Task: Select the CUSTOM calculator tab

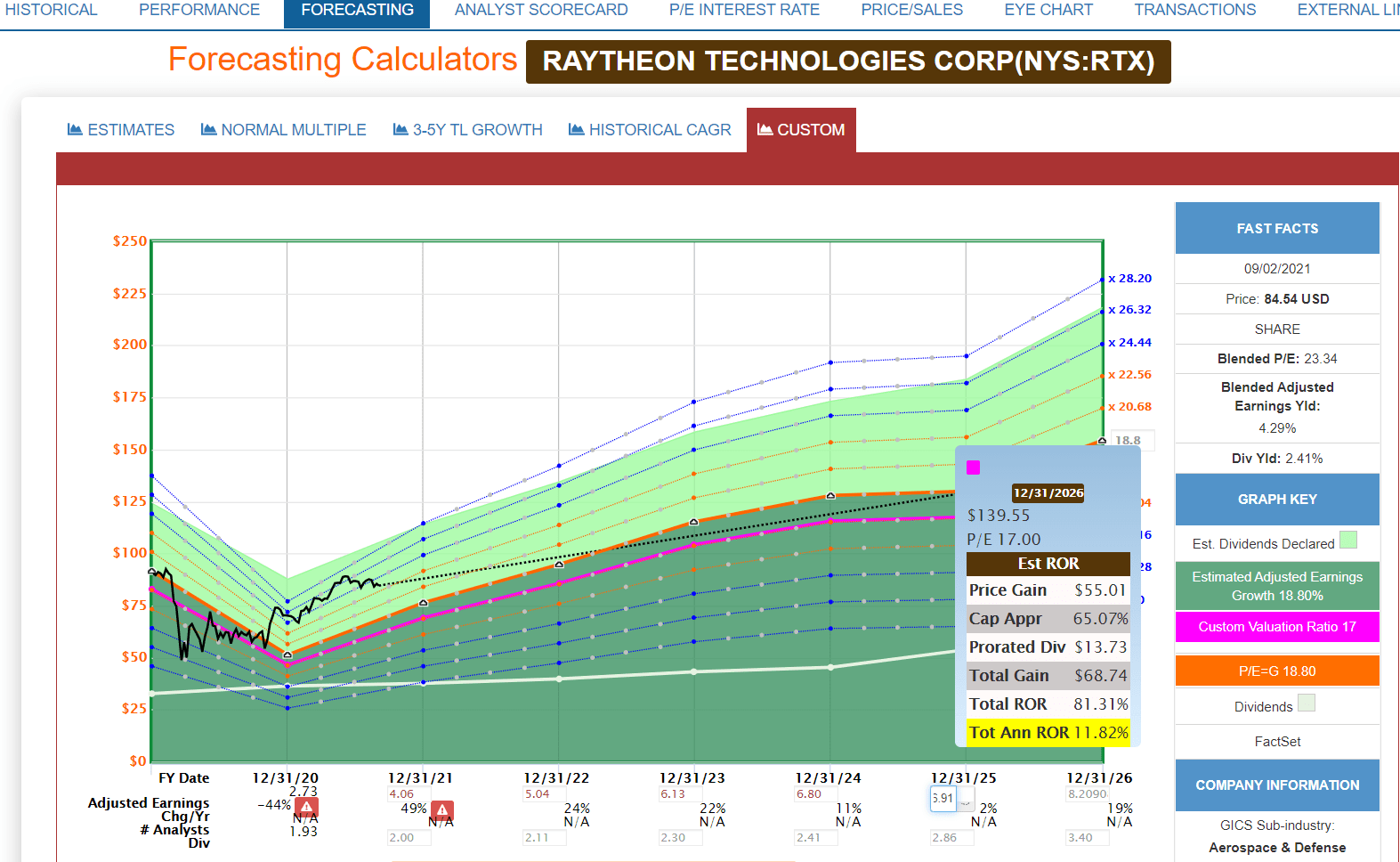Action: point(801,130)
